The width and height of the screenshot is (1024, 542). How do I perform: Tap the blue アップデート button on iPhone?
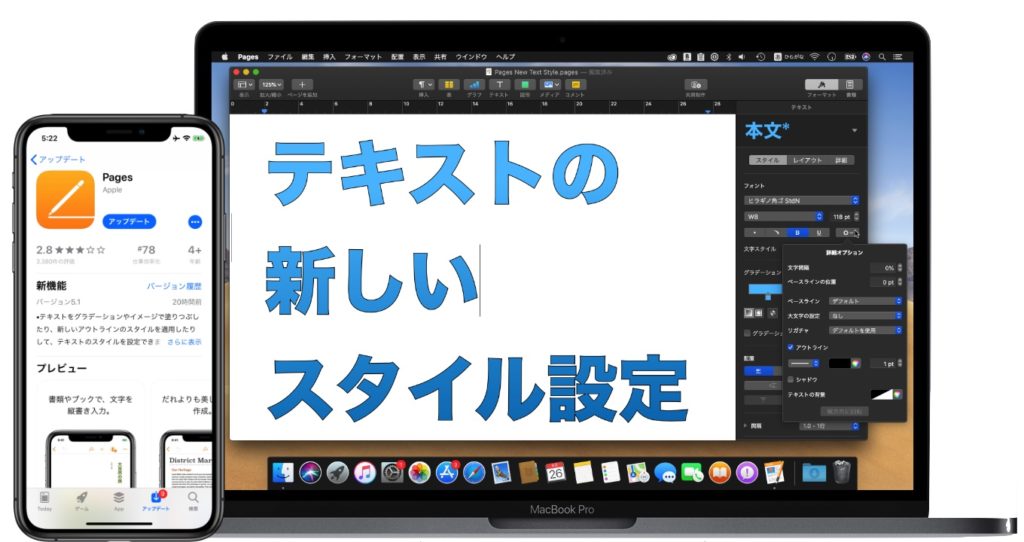[x=129, y=222]
